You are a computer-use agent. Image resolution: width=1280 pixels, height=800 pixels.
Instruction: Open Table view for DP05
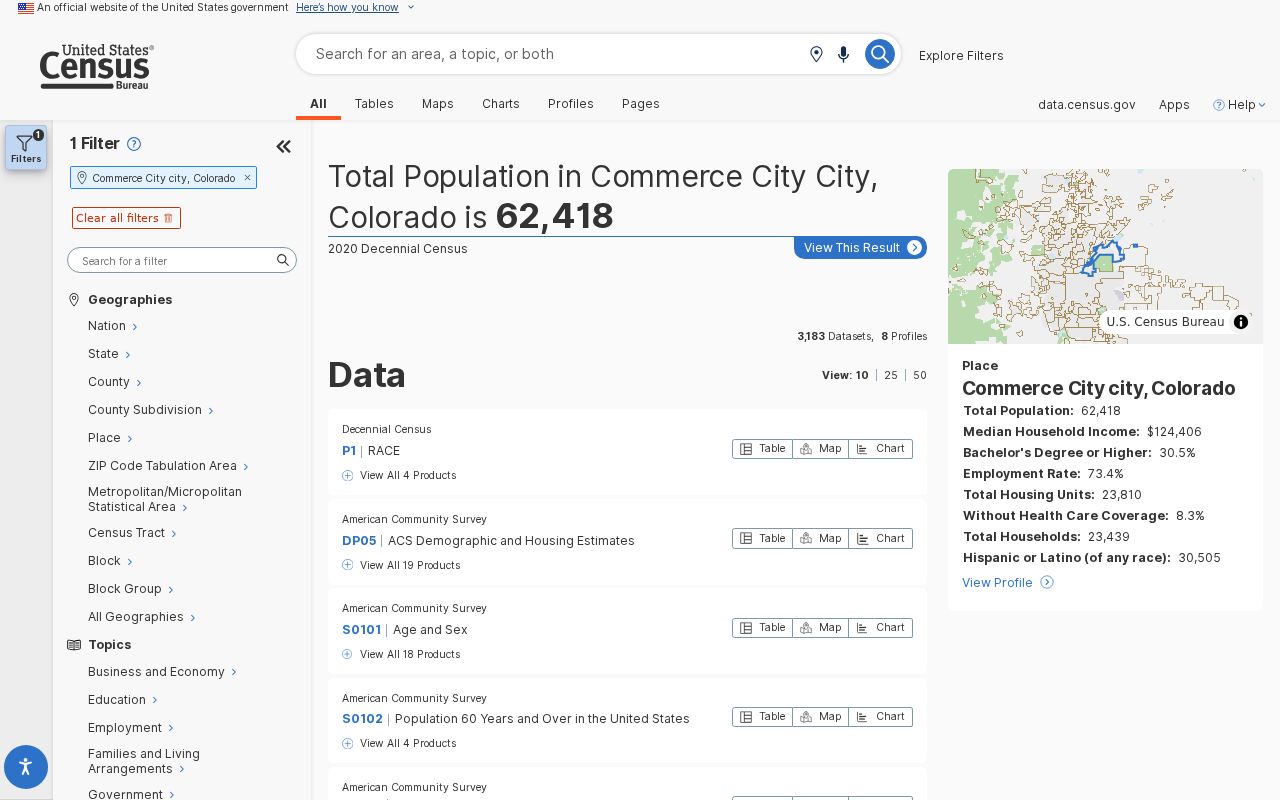coord(763,538)
